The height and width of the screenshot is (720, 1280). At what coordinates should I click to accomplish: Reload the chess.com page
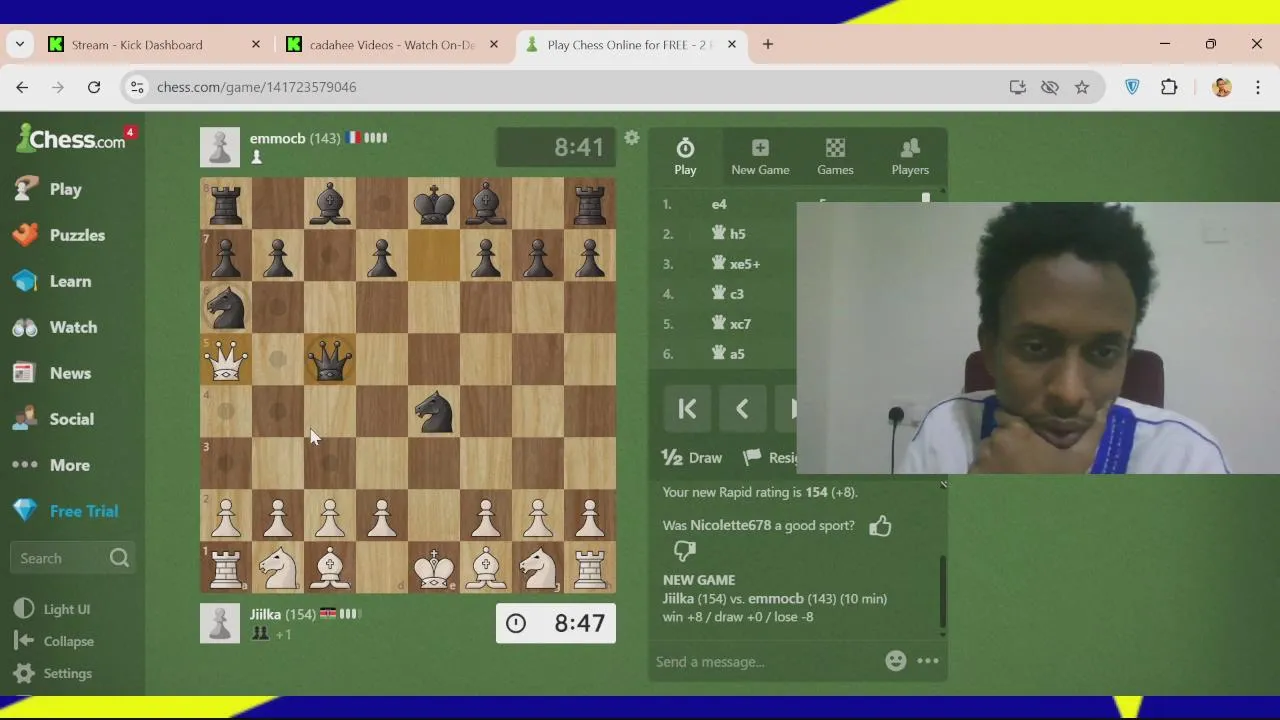(94, 87)
